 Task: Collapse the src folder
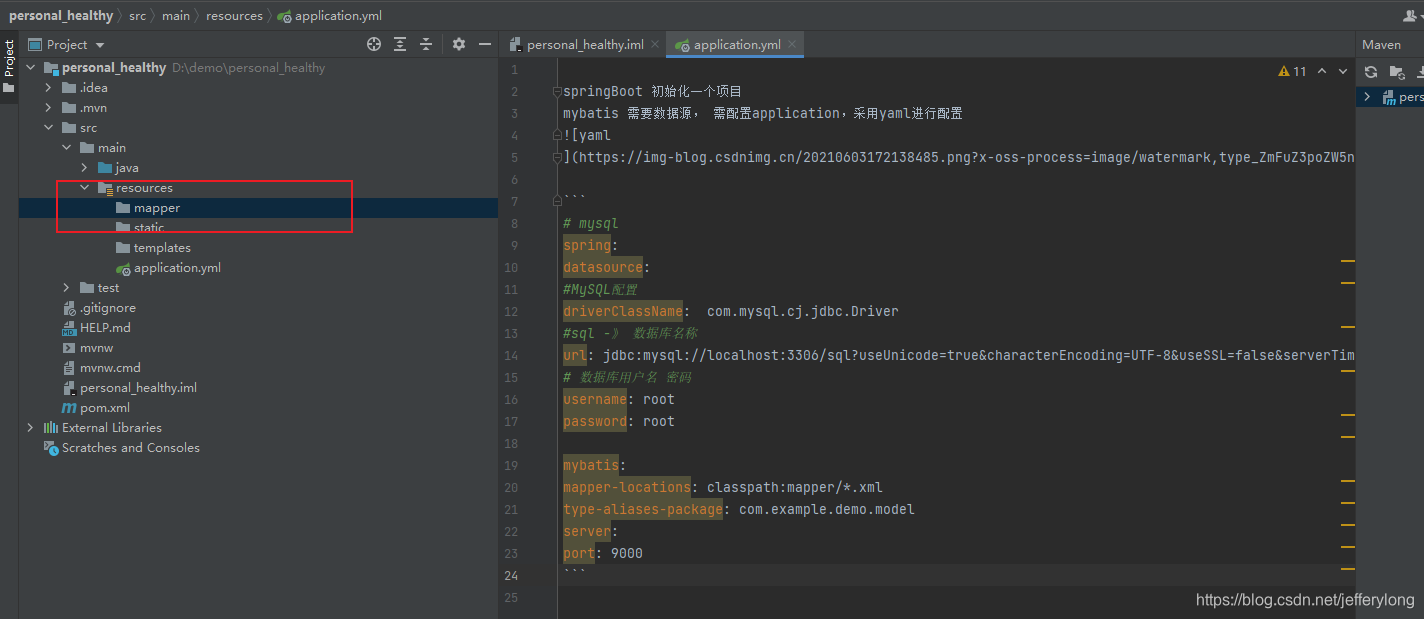coord(48,128)
